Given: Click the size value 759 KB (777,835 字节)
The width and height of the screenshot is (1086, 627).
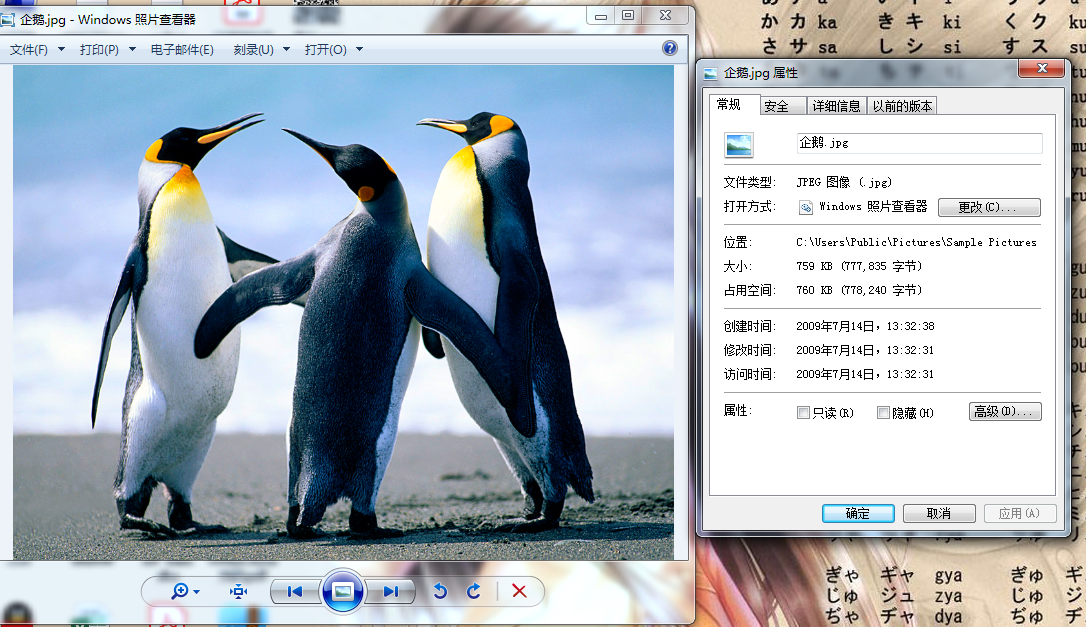Looking at the screenshot, I should (859, 266).
